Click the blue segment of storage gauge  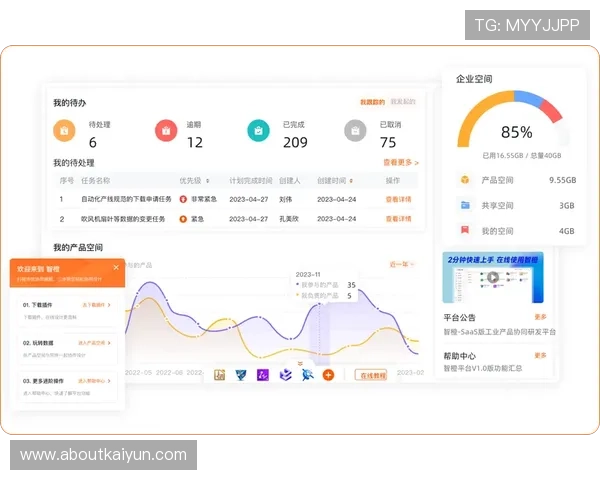click(528, 98)
